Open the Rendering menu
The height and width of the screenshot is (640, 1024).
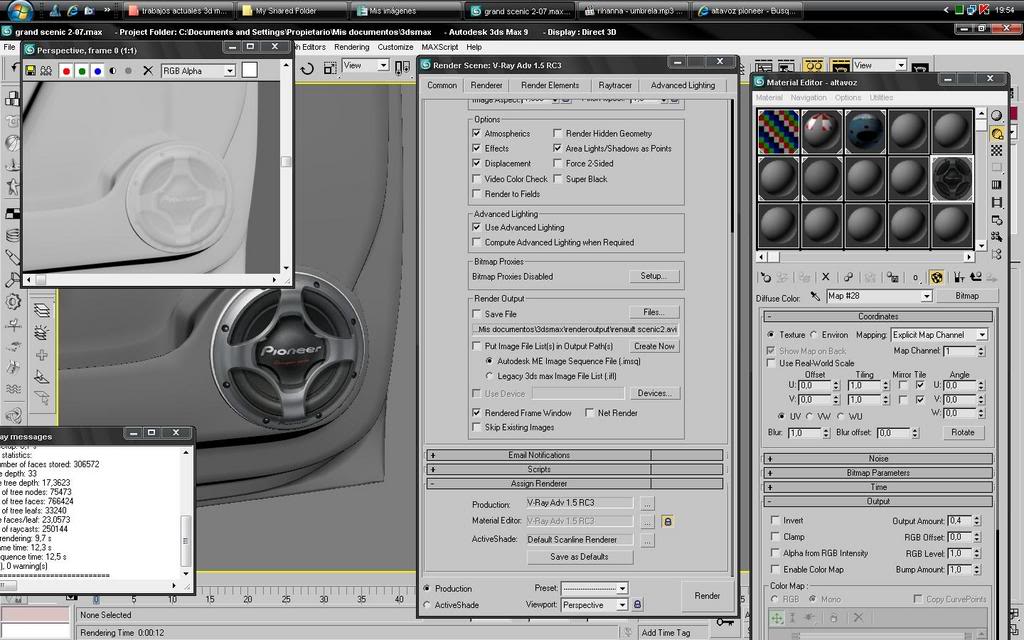(351, 47)
